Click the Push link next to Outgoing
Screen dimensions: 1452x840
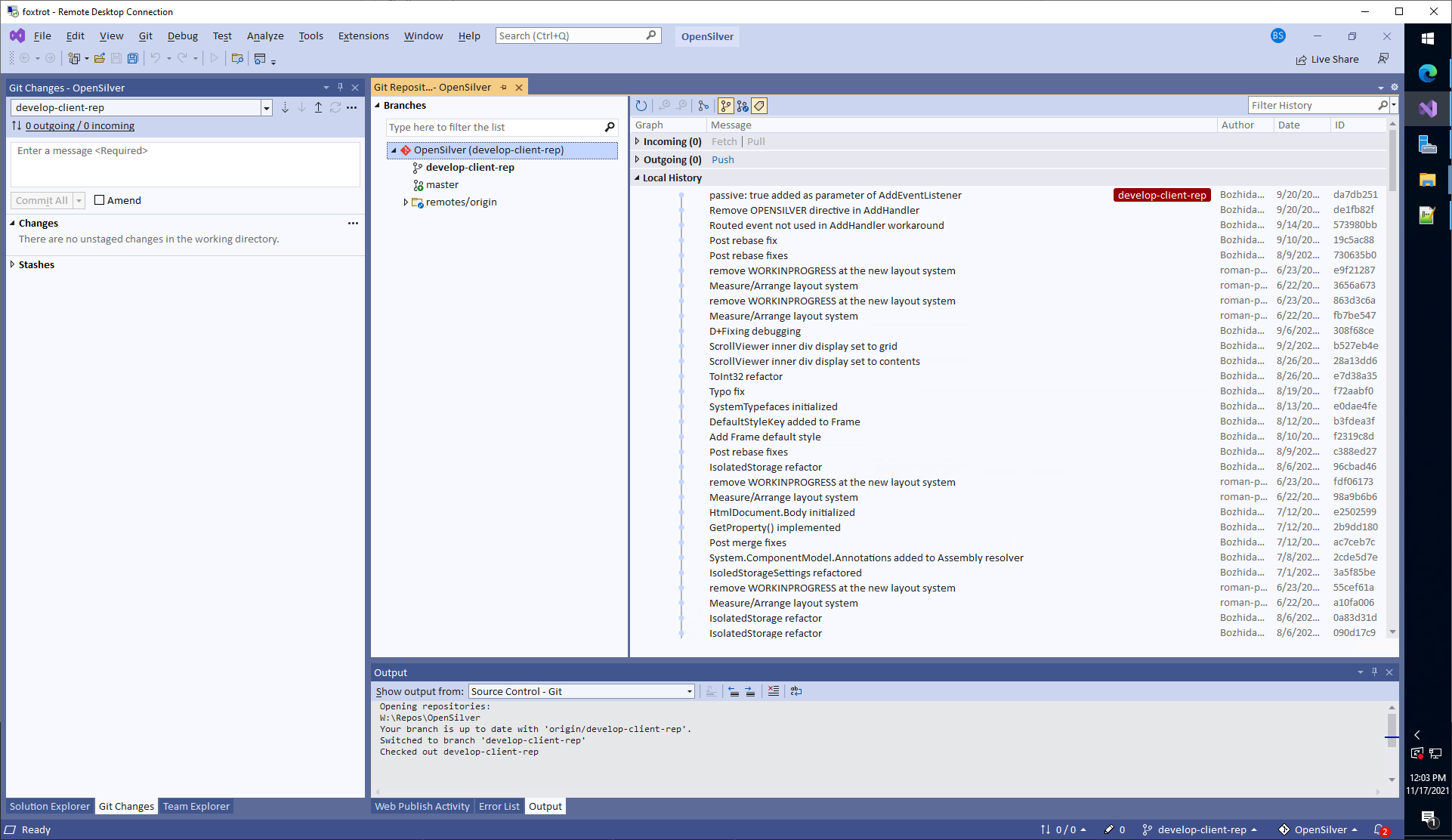[x=722, y=160]
